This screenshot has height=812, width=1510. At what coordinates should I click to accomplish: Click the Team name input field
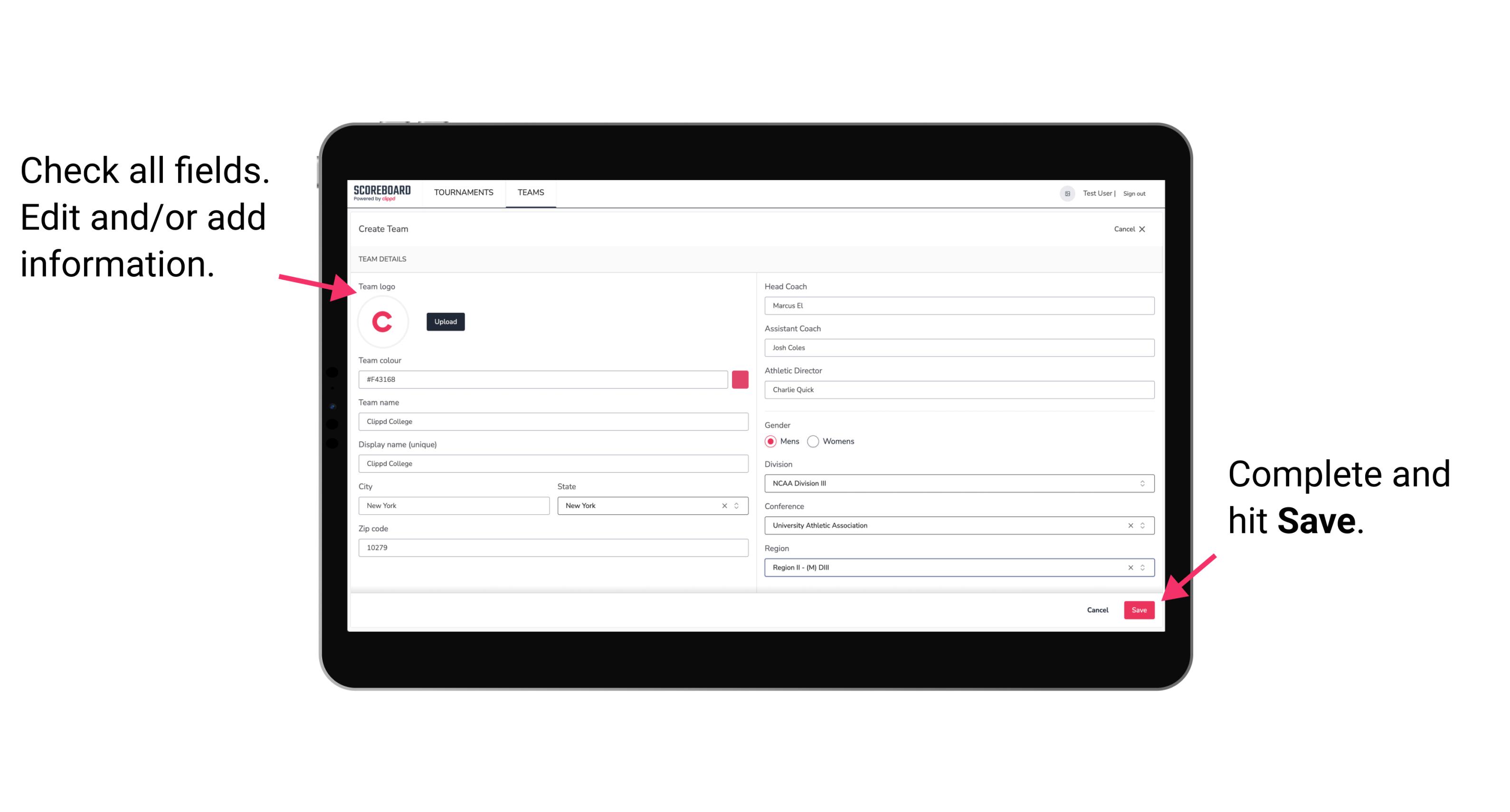coord(553,421)
